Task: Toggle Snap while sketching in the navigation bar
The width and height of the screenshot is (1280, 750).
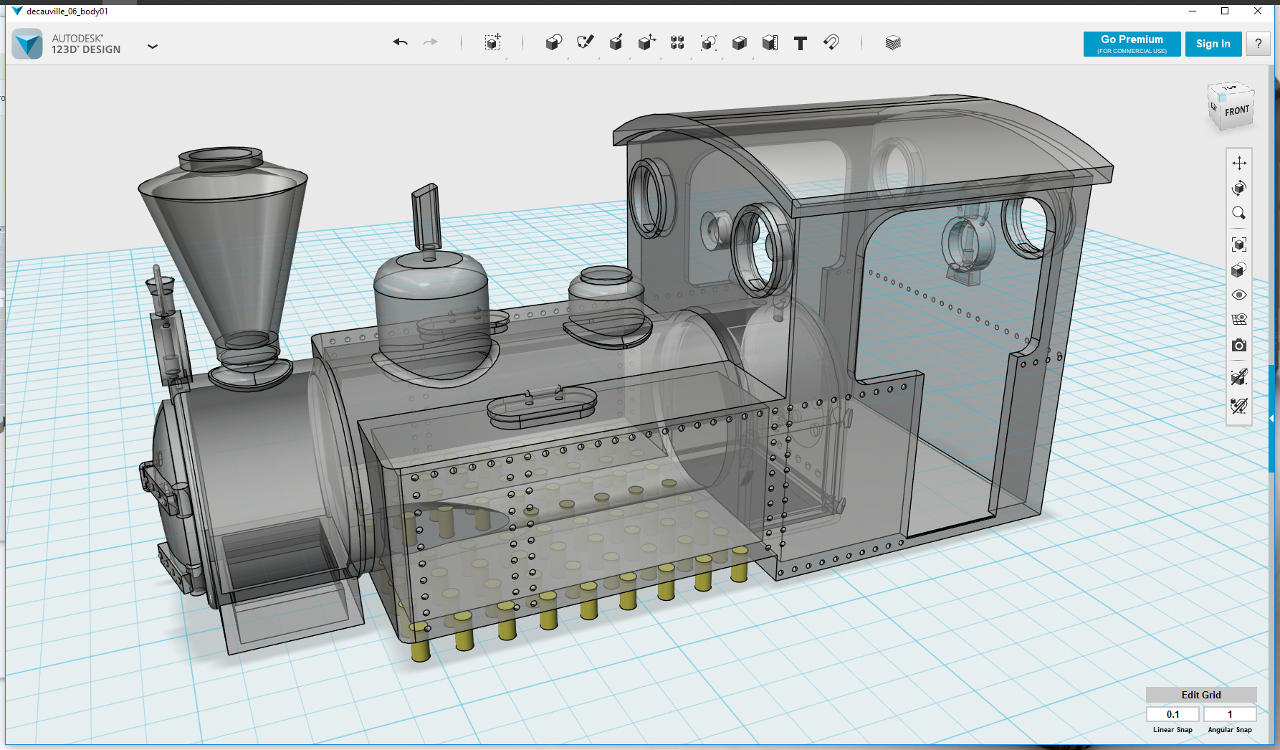Action: point(1239,377)
